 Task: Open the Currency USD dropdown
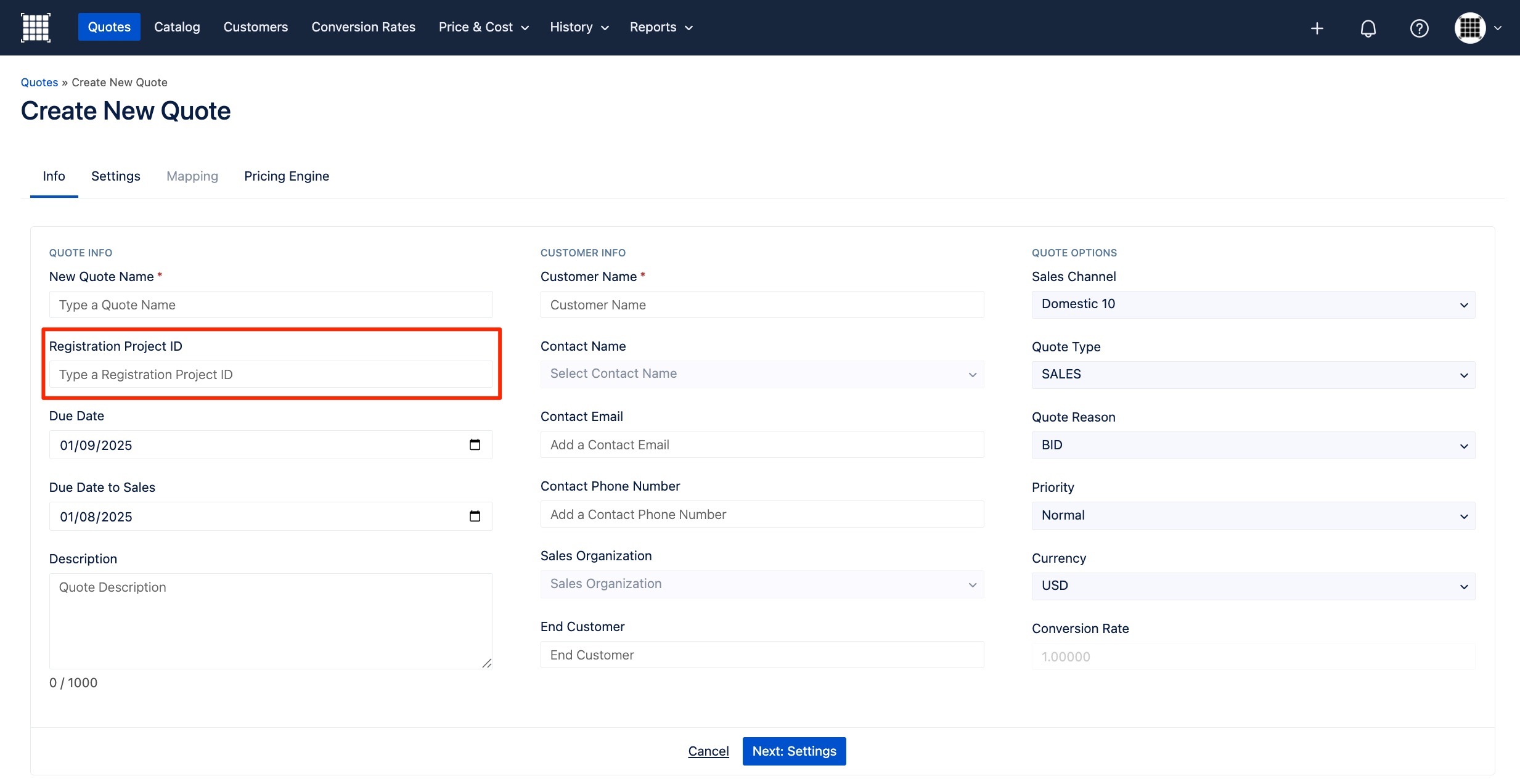coord(1254,586)
